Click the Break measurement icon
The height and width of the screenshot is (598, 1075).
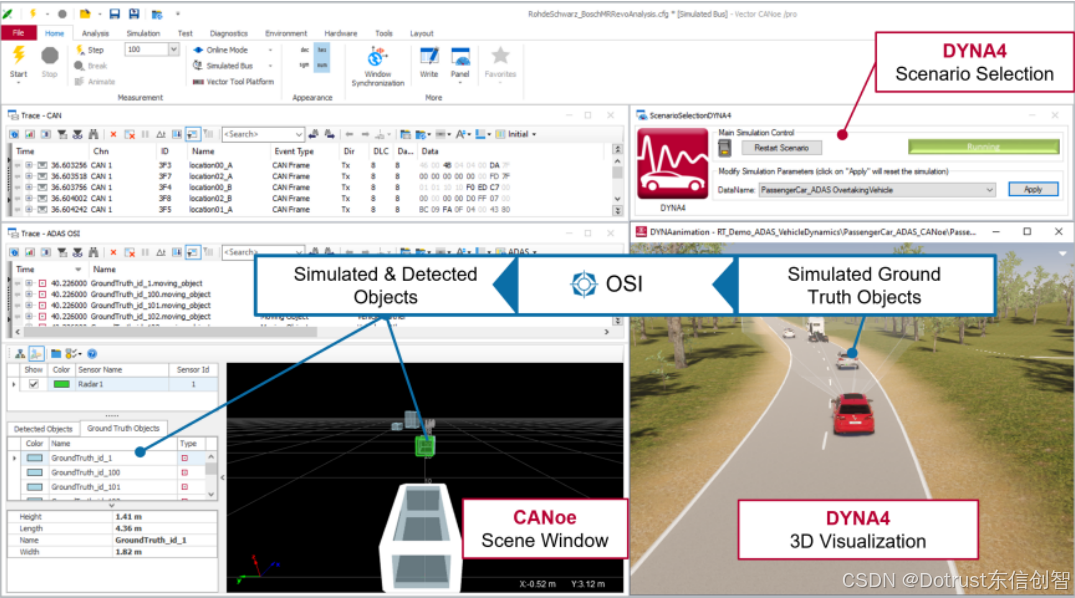80,66
